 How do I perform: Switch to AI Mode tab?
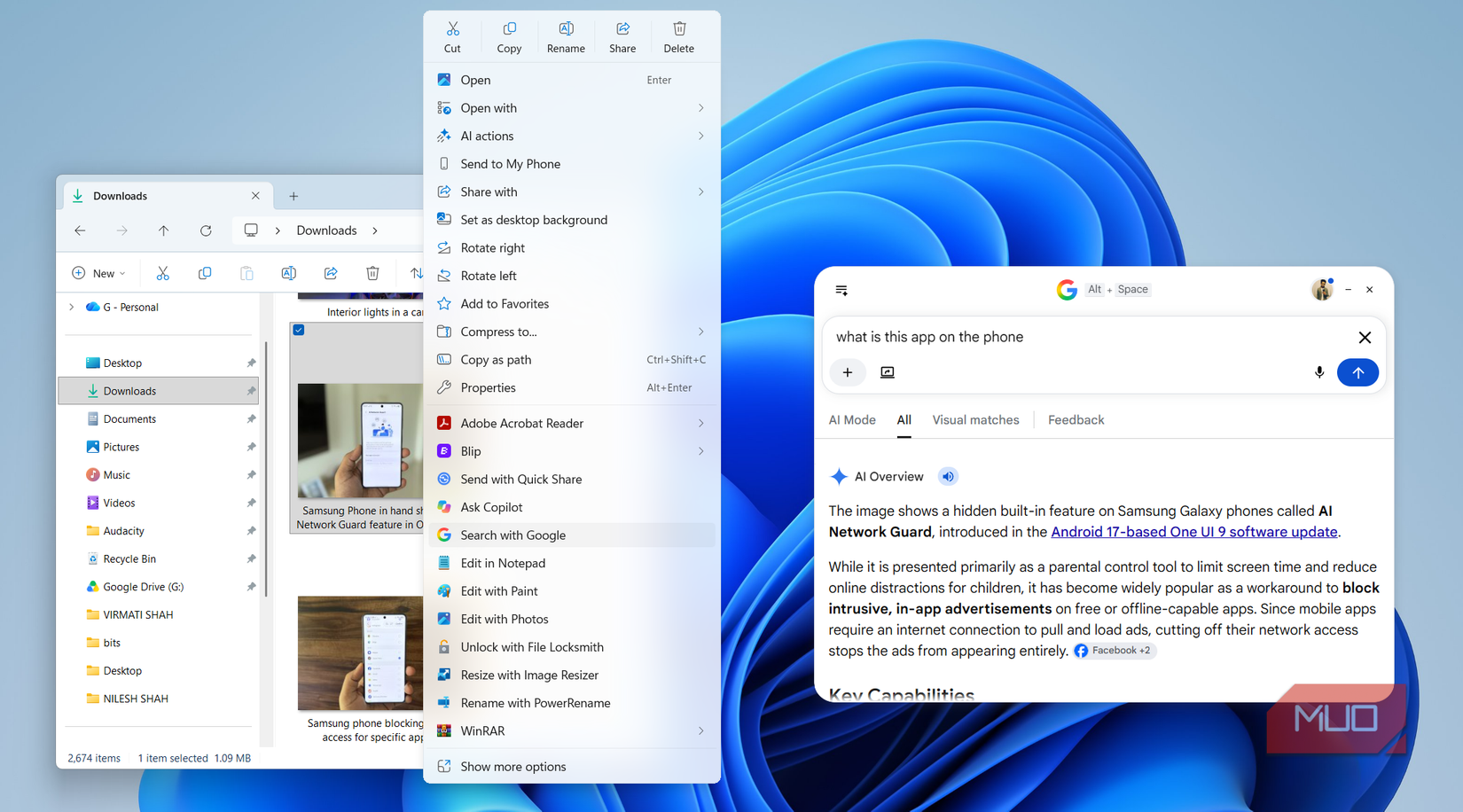click(x=852, y=420)
